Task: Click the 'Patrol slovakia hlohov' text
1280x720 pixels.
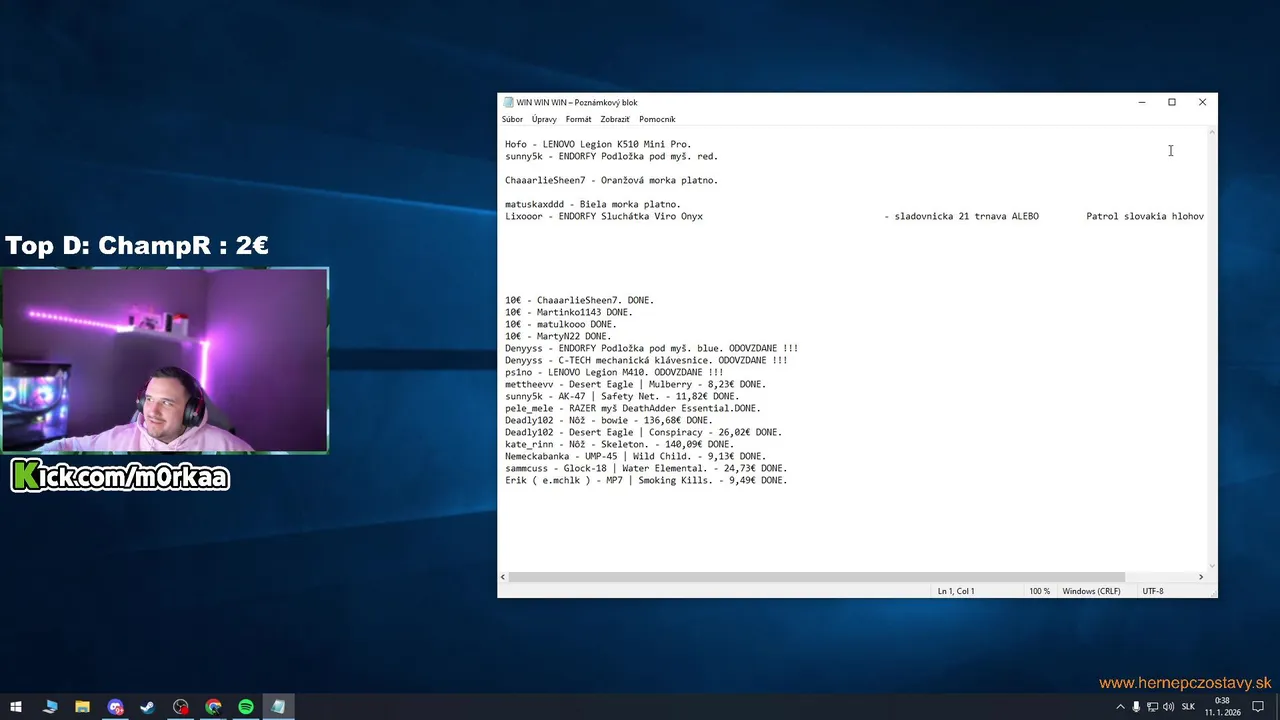Action: point(1145,216)
